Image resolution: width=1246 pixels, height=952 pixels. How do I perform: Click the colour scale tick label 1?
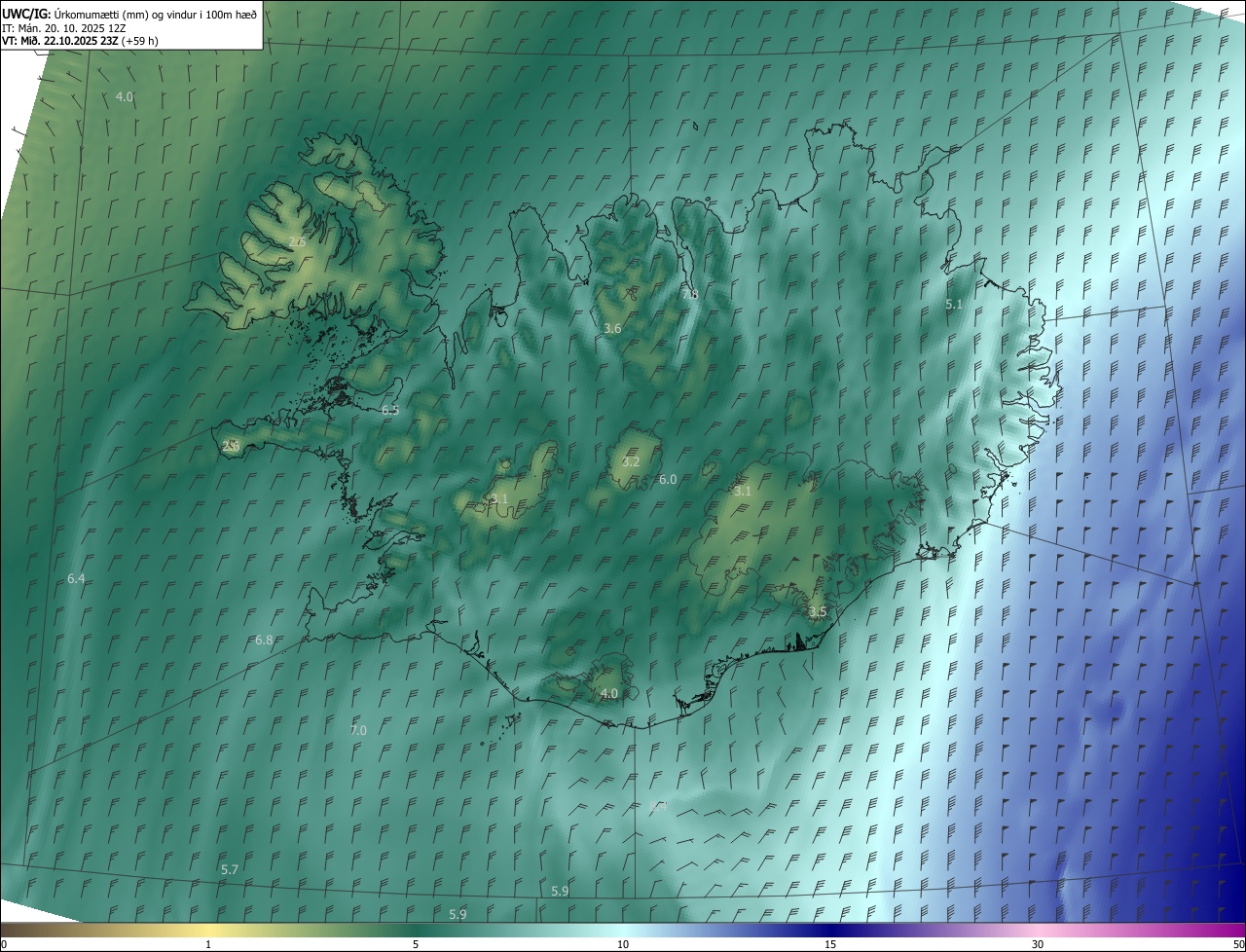[208, 944]
